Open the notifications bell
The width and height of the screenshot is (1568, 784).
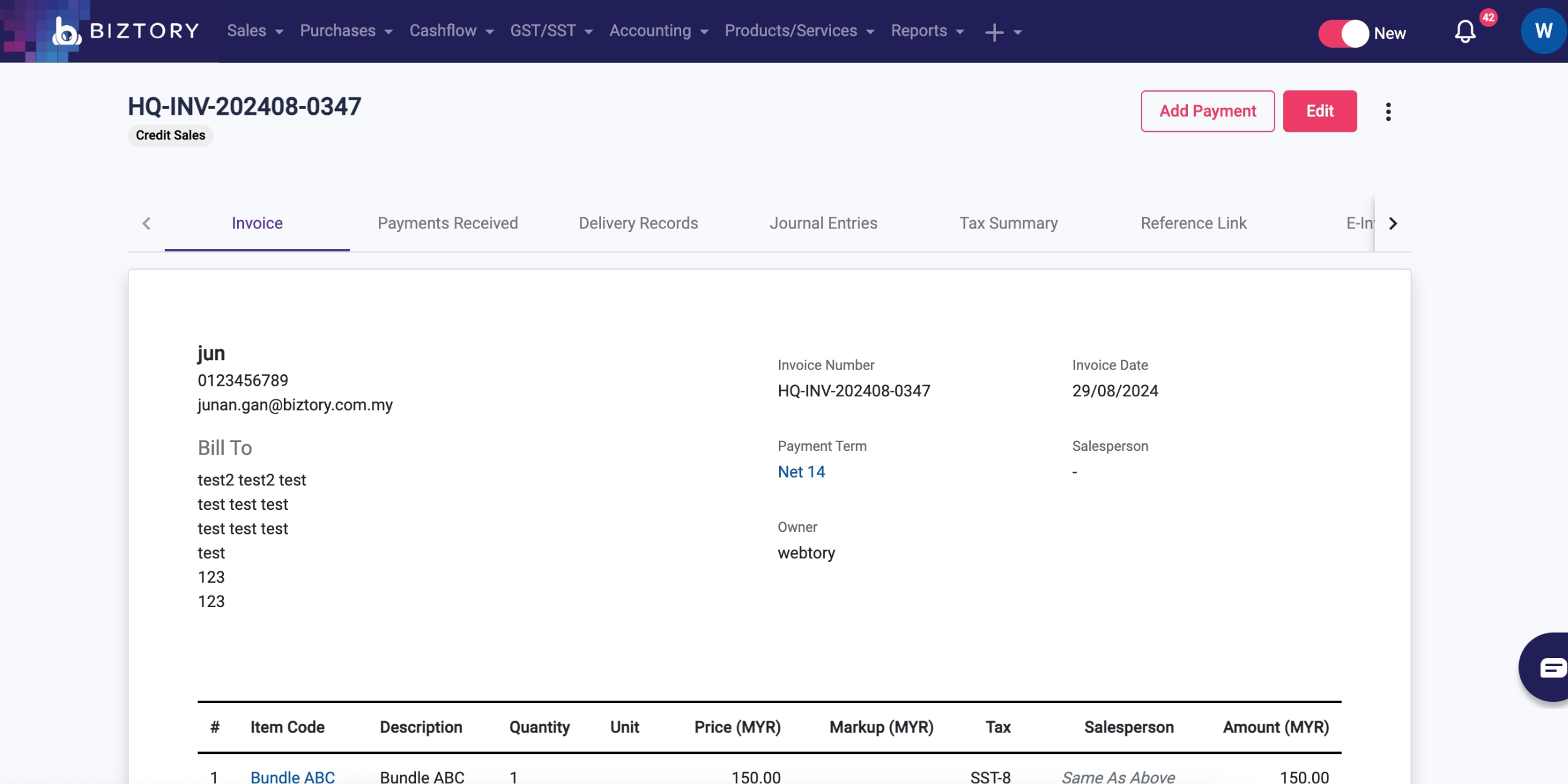1465,31
